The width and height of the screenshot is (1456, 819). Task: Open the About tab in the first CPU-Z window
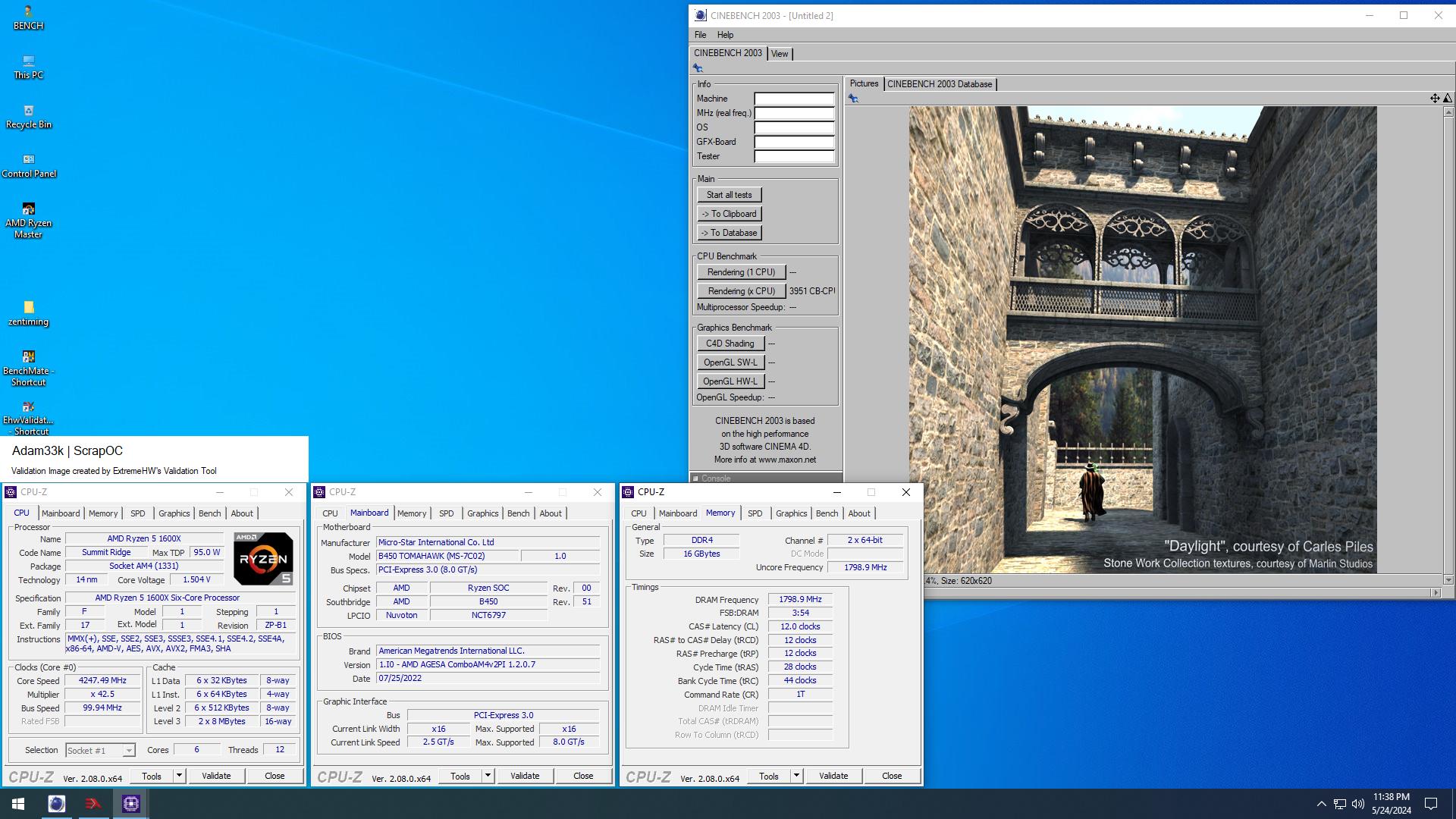pos(242,513)
